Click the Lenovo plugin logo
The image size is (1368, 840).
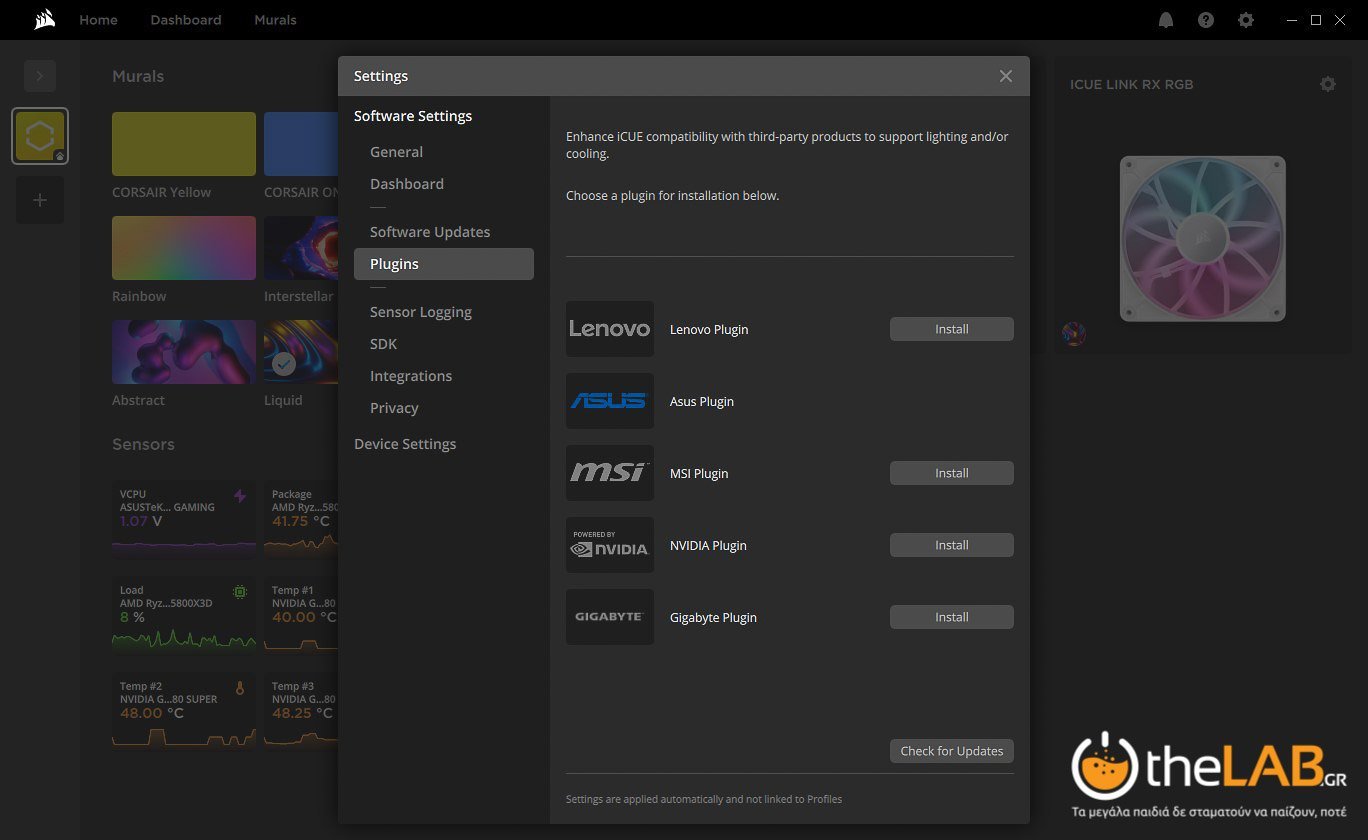[610, 329]
